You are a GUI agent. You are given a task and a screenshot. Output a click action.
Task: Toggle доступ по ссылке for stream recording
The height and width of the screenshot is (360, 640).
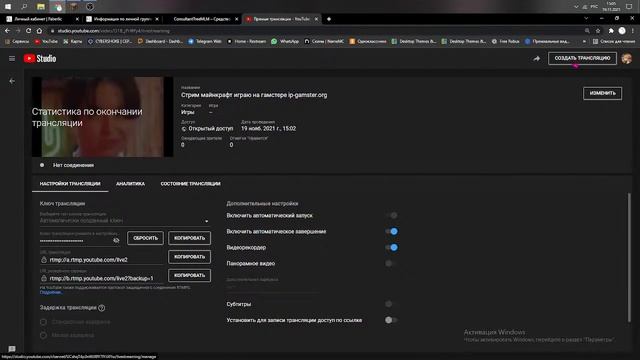pyautogui.click(x=391, y=320)
